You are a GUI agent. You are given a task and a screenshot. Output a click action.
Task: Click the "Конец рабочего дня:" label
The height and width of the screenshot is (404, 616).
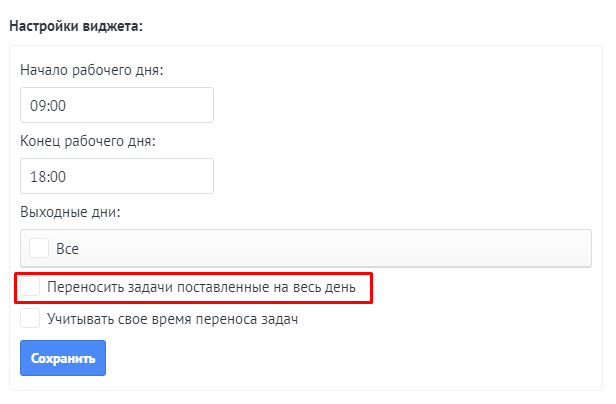88,141
